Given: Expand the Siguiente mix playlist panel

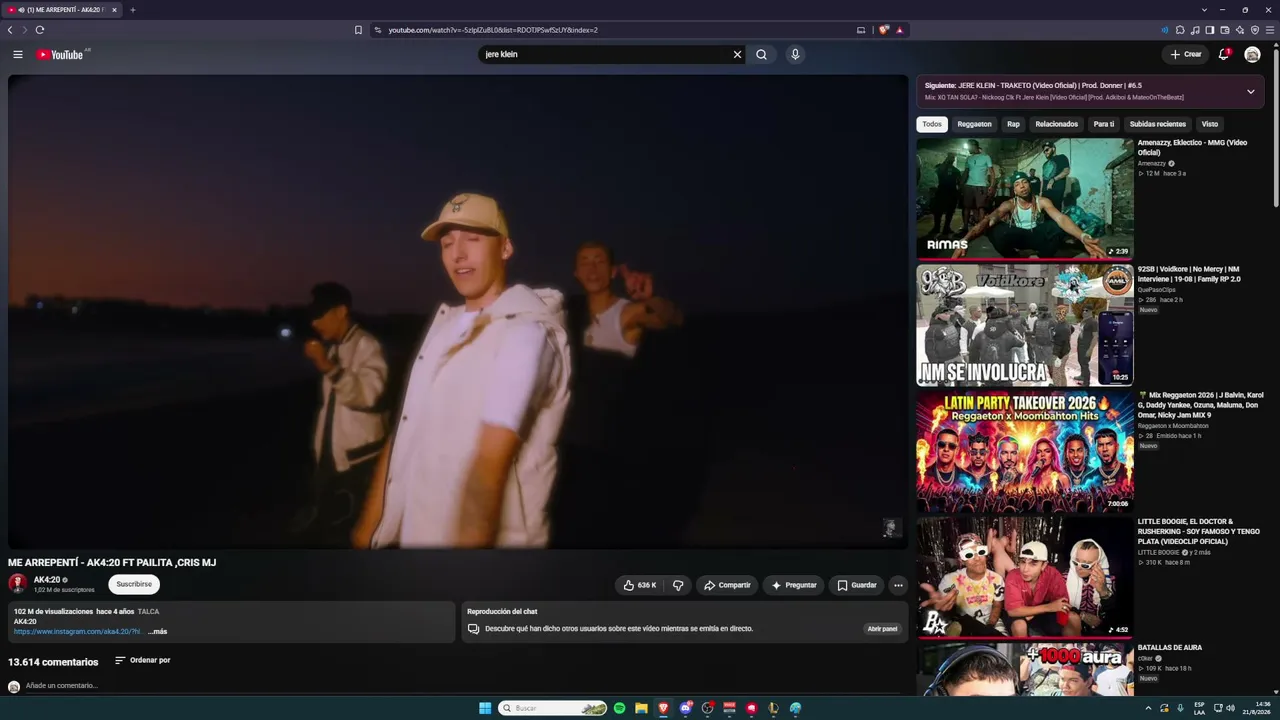Looking at the screenshot, I should (1250, 92).
